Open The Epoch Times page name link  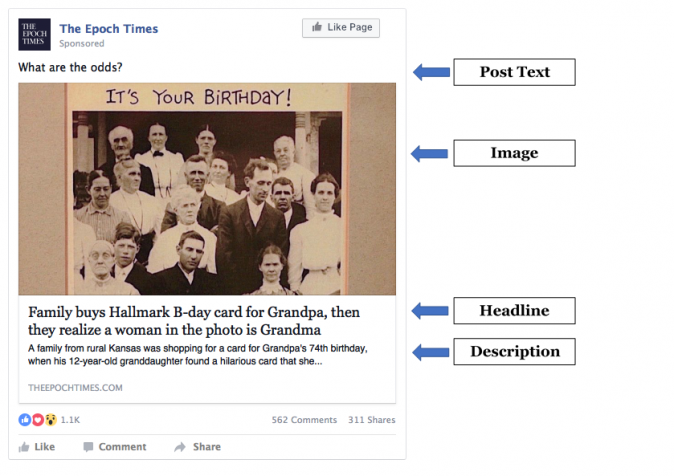[108, 28]
